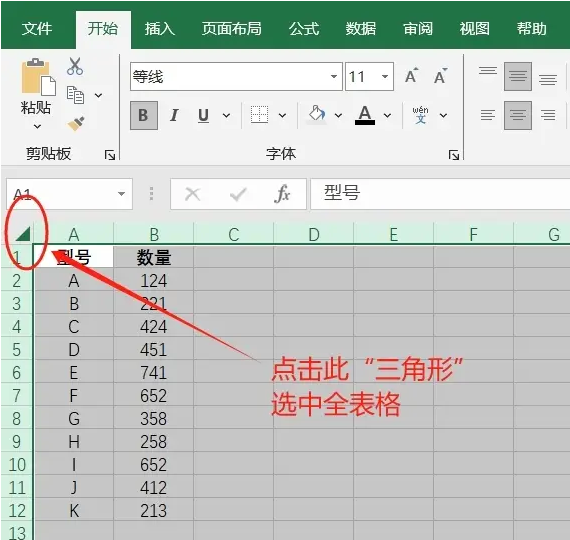Open underline style dropdown arrow
Image resolution: width=570 pixels, height=540 pixels.
[x=226, y=116]
